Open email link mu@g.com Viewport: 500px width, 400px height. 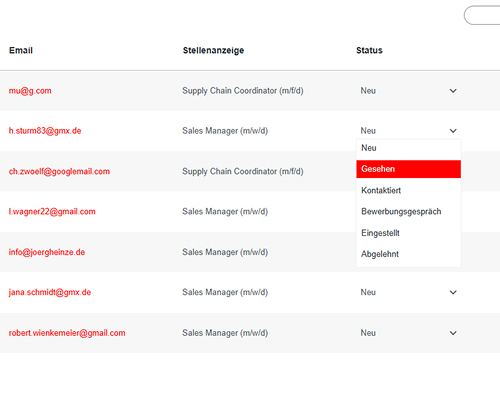point(30,91)
